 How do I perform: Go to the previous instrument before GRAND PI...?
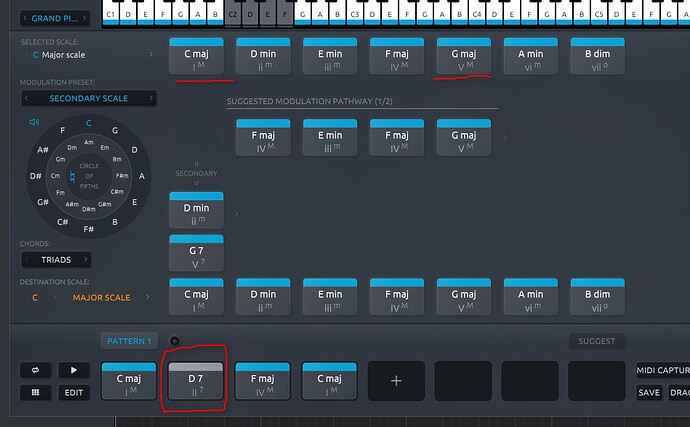[x=25, y=18]
